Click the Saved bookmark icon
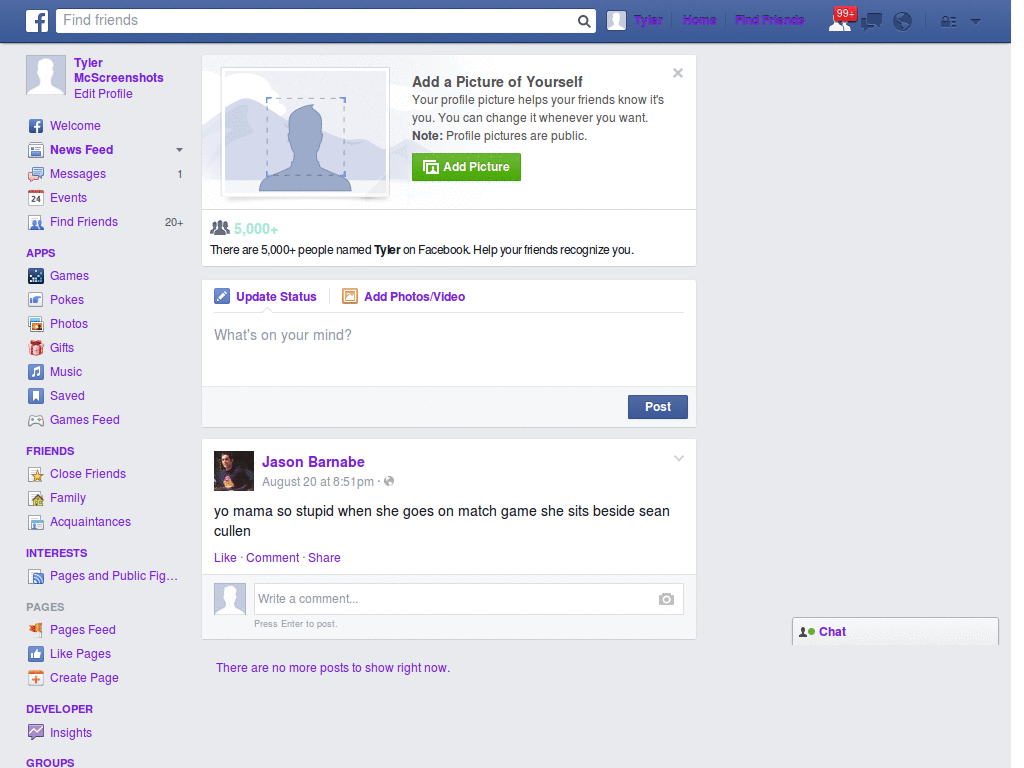1024x768 pixels. 36,396
